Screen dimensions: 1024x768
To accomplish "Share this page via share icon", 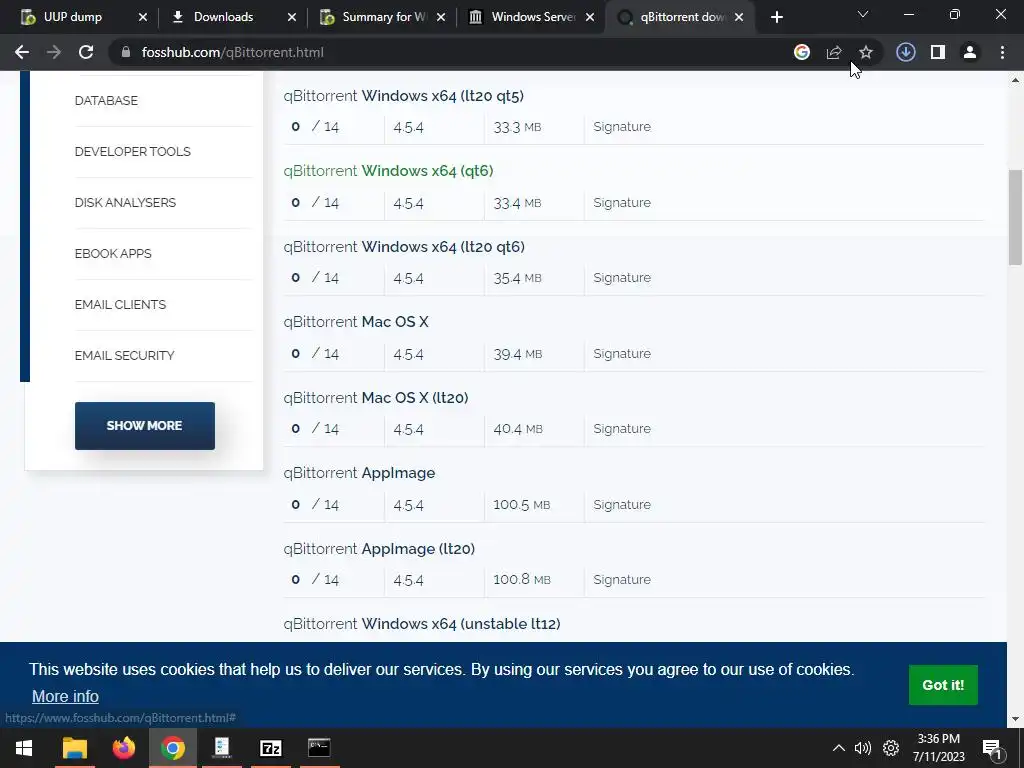I will point(834,52).
